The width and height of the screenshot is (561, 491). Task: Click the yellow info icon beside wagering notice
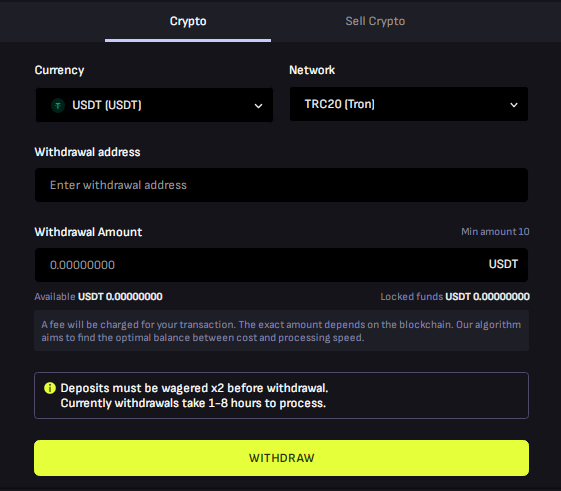tap(50, 388)
